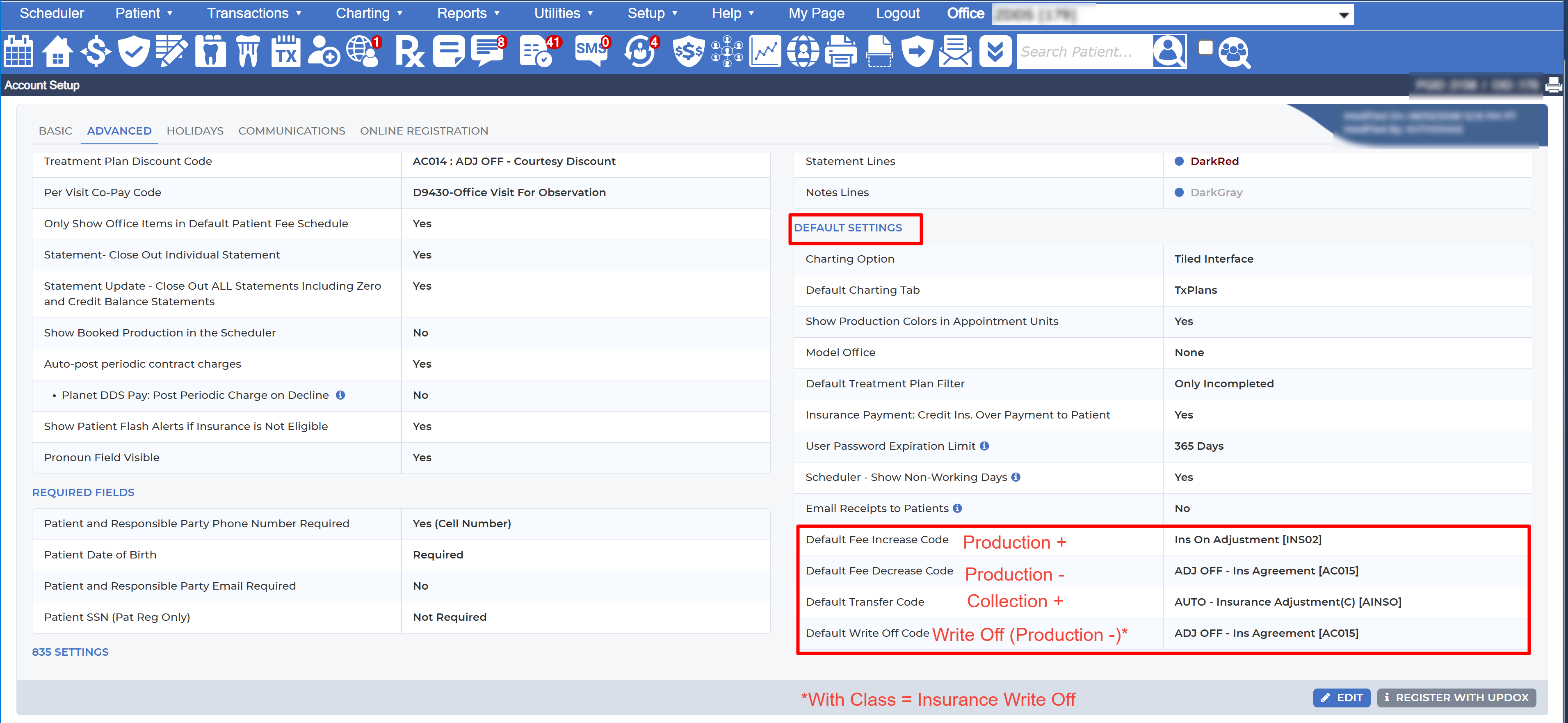This screenshot has width=1568, height=723.
Task: Click the EDIT button
Action: pyautogui.click(x=1342, y=698)
